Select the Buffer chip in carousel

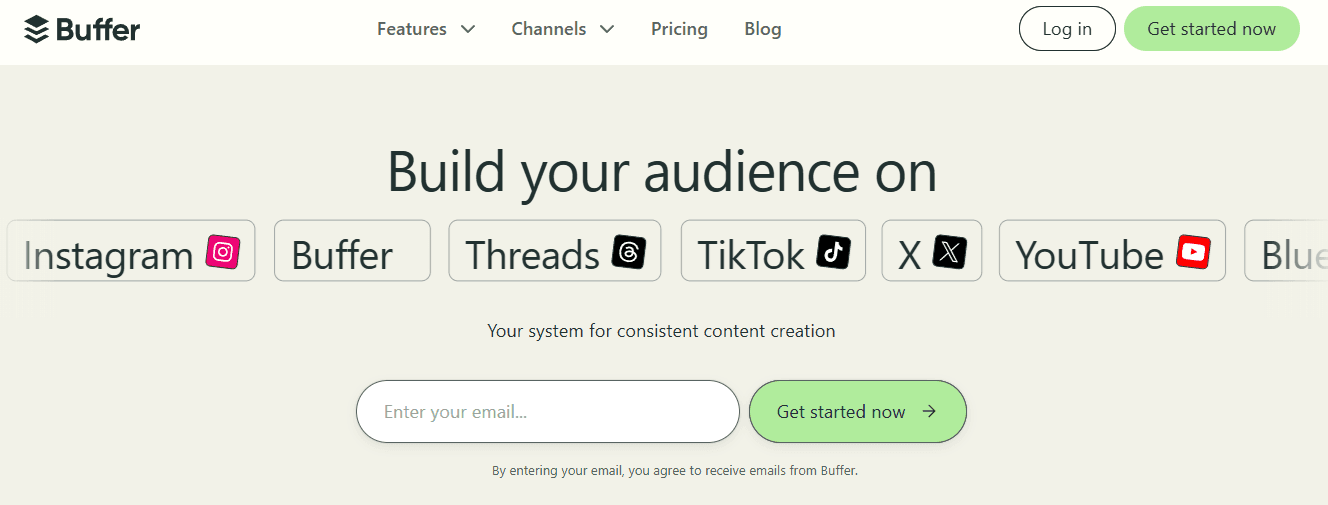(x=352, y=251)
